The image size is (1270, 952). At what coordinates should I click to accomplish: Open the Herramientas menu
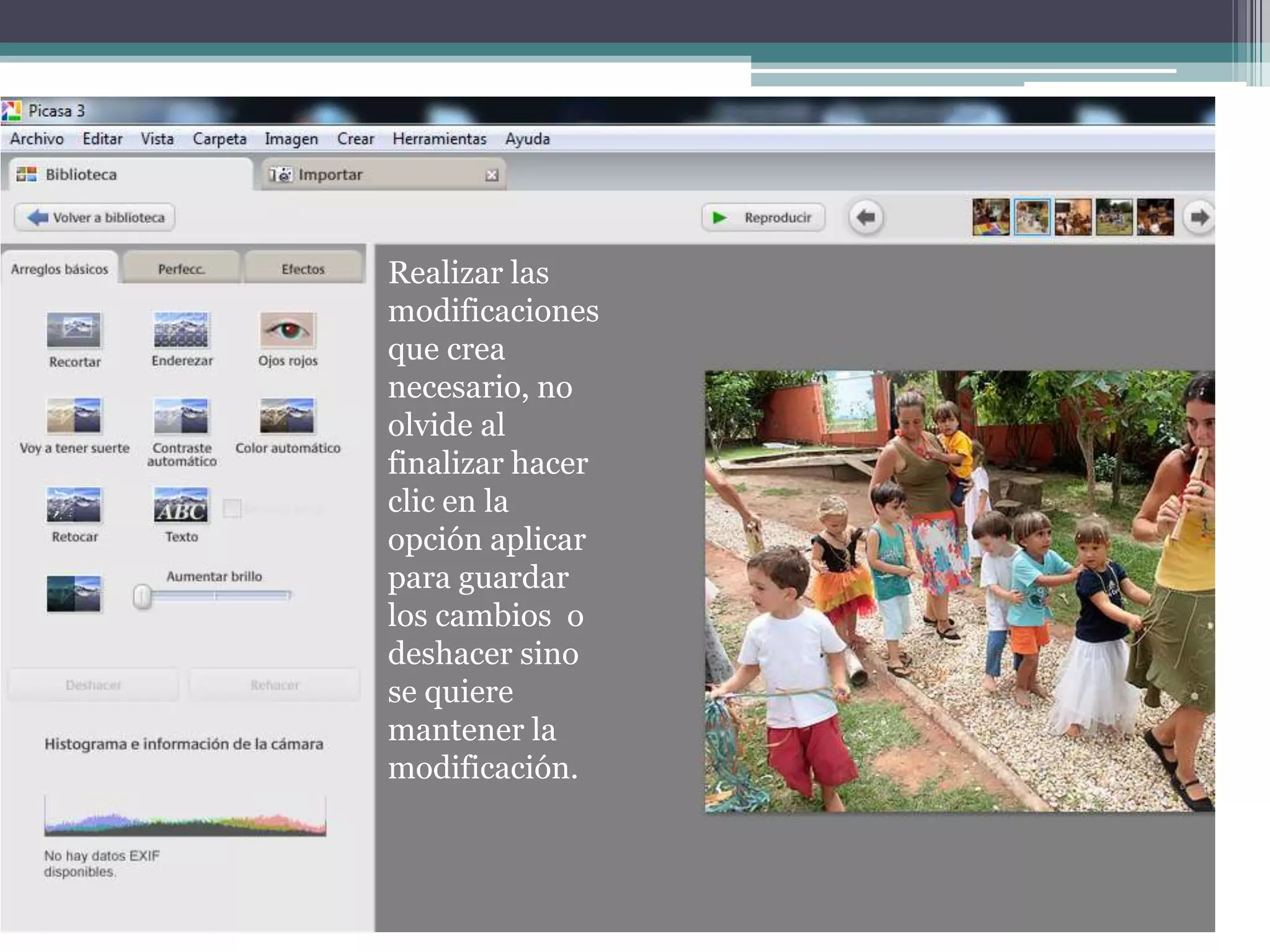(440, 139)
